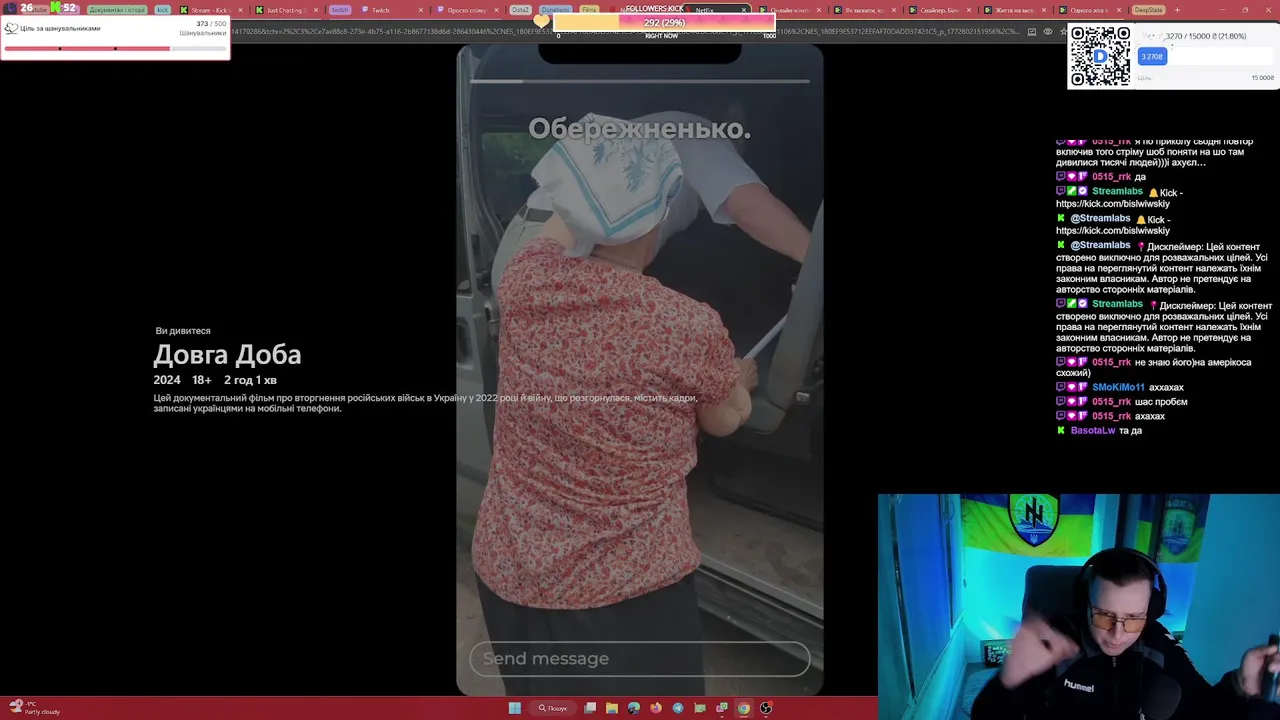Select the 'Donations' tab group label
This screenshot has width=1280, height=720.
point(555,10)
